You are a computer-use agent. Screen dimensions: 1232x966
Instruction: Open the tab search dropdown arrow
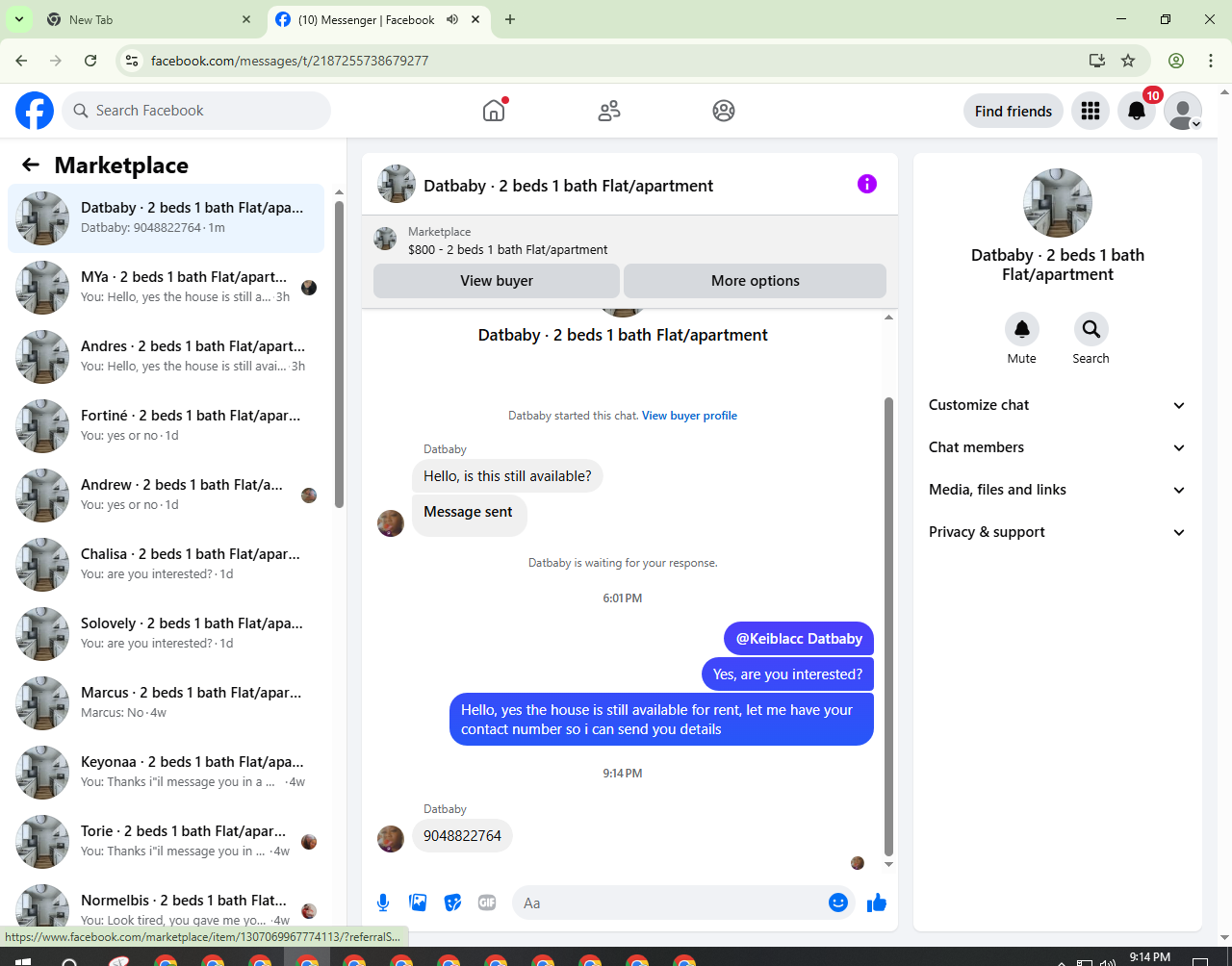click(x=18, y=19)
